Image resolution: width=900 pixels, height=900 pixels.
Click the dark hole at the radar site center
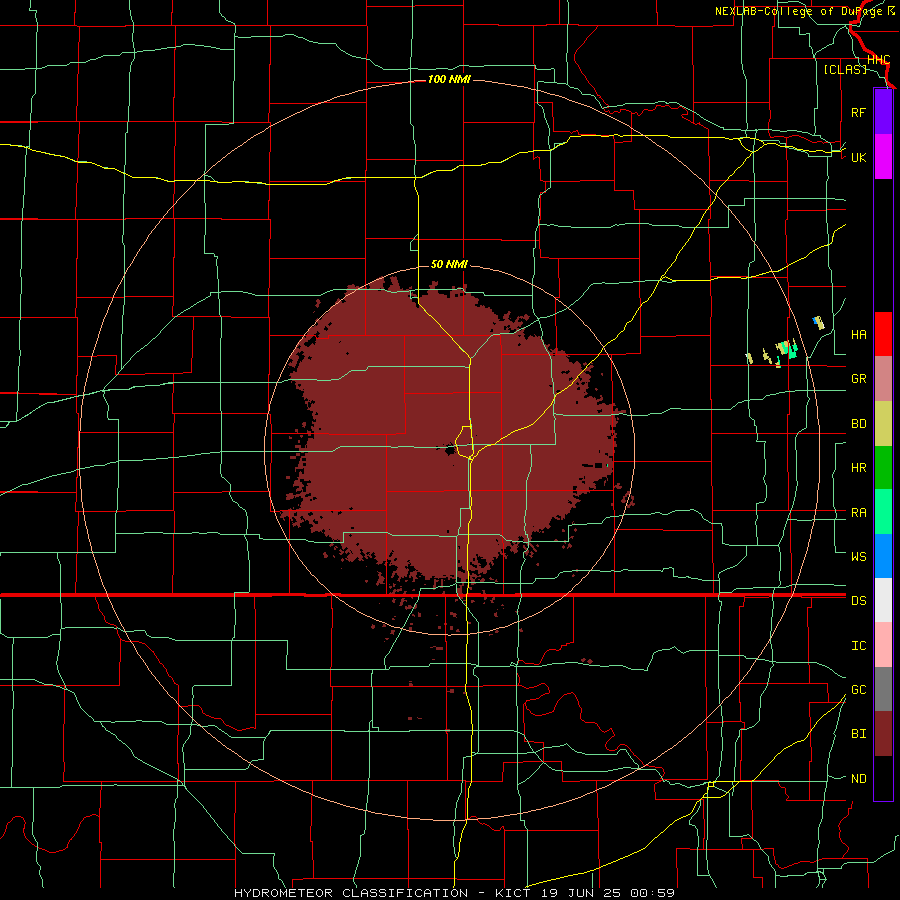coord(450,450)
